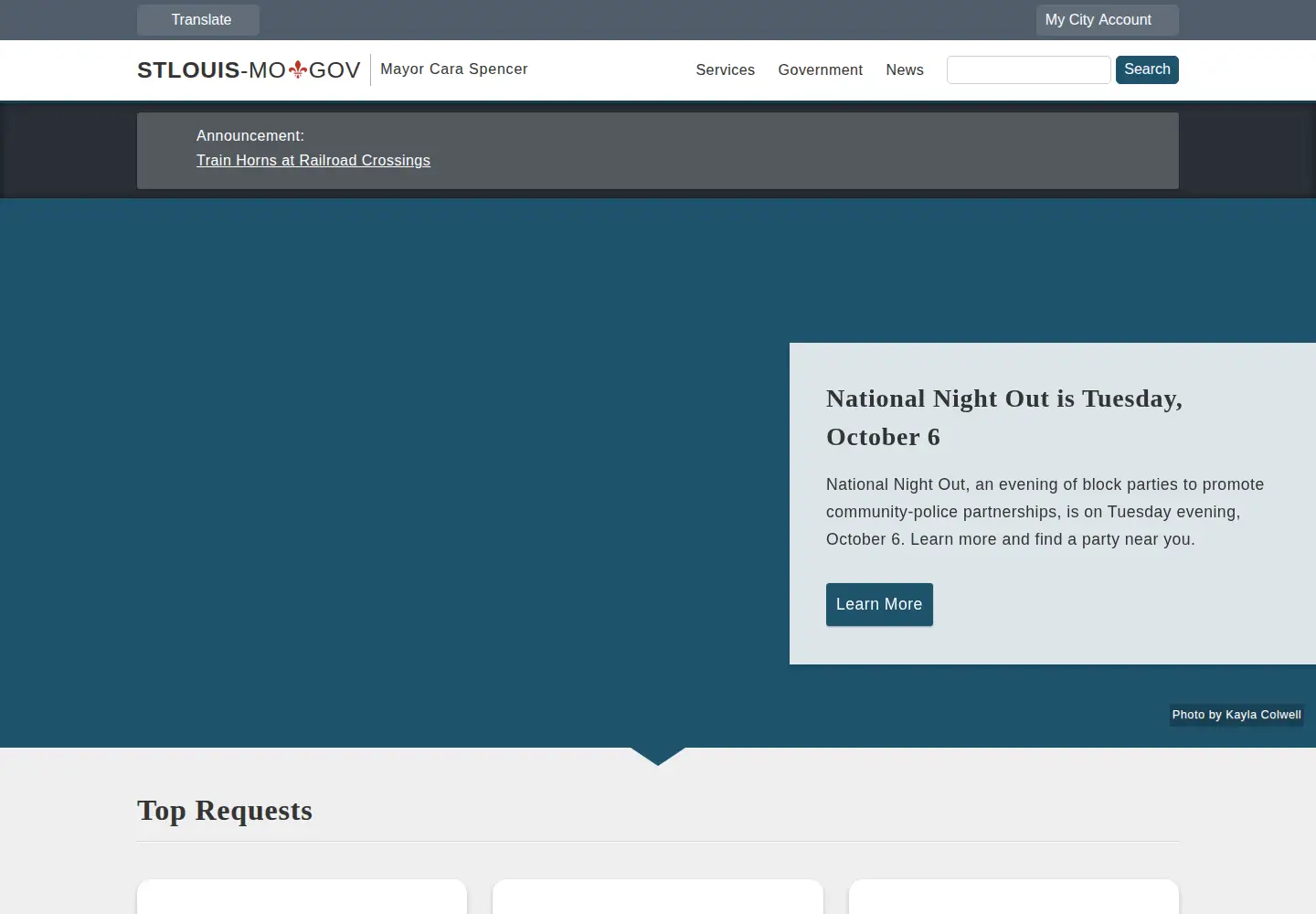Open the News menu
1316x914 pixels.
pyautogui.click(x=905, y=70)
